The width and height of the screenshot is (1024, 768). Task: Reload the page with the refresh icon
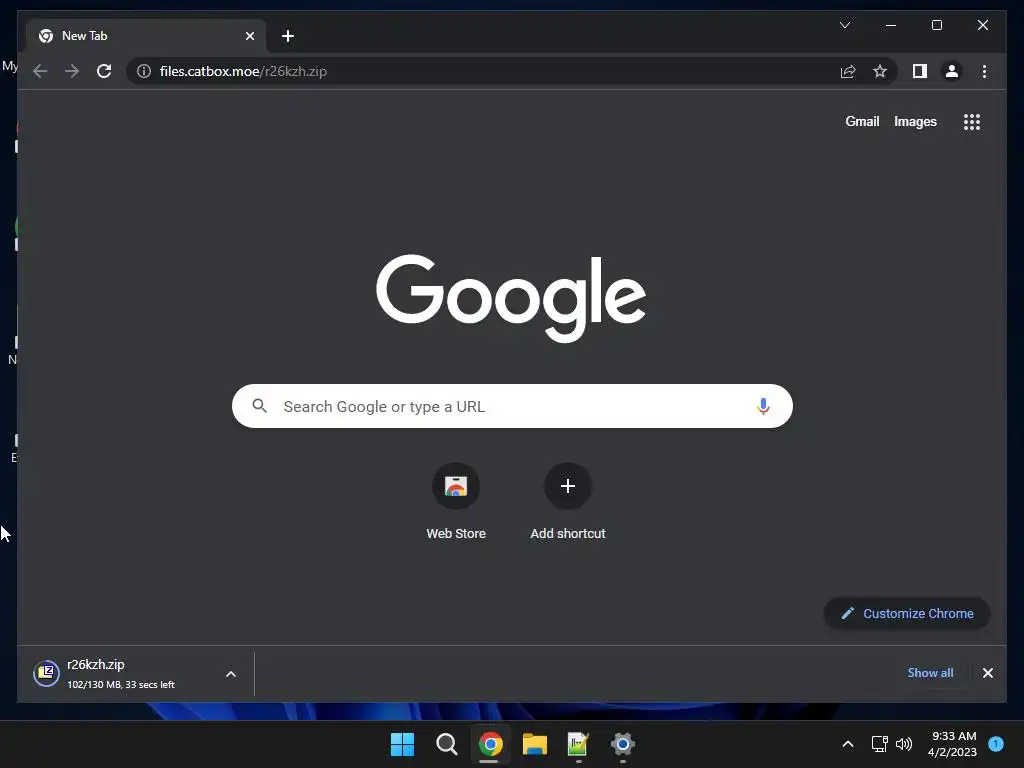tap(104, 71)
